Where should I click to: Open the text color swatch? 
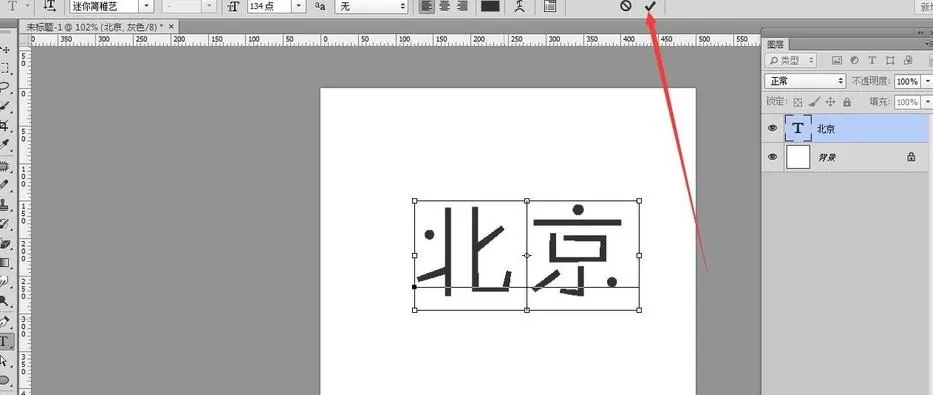pos(490,6)
